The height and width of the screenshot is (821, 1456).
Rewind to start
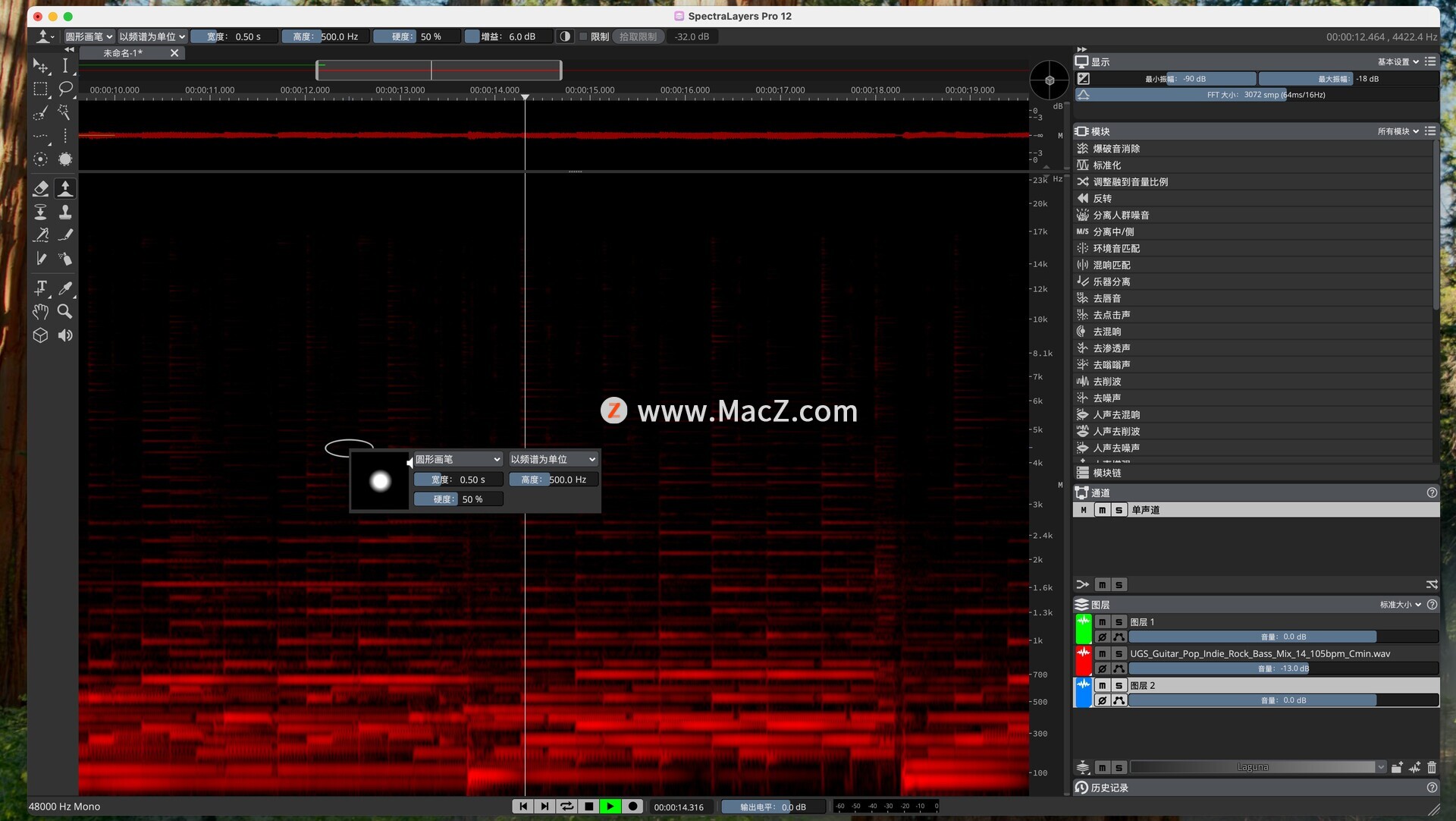tap(522, 807)
